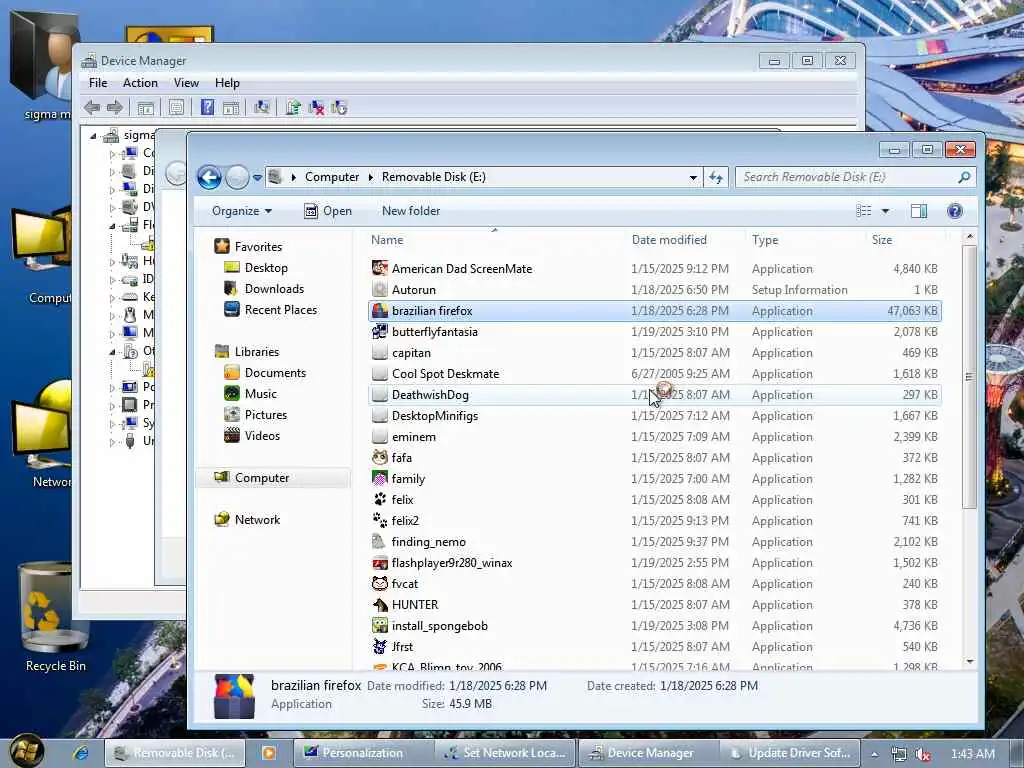This screenshot has height=768, width=1024.
Task: Click Uninstall icon with red X in Device Manager
Action: [316, 107]
